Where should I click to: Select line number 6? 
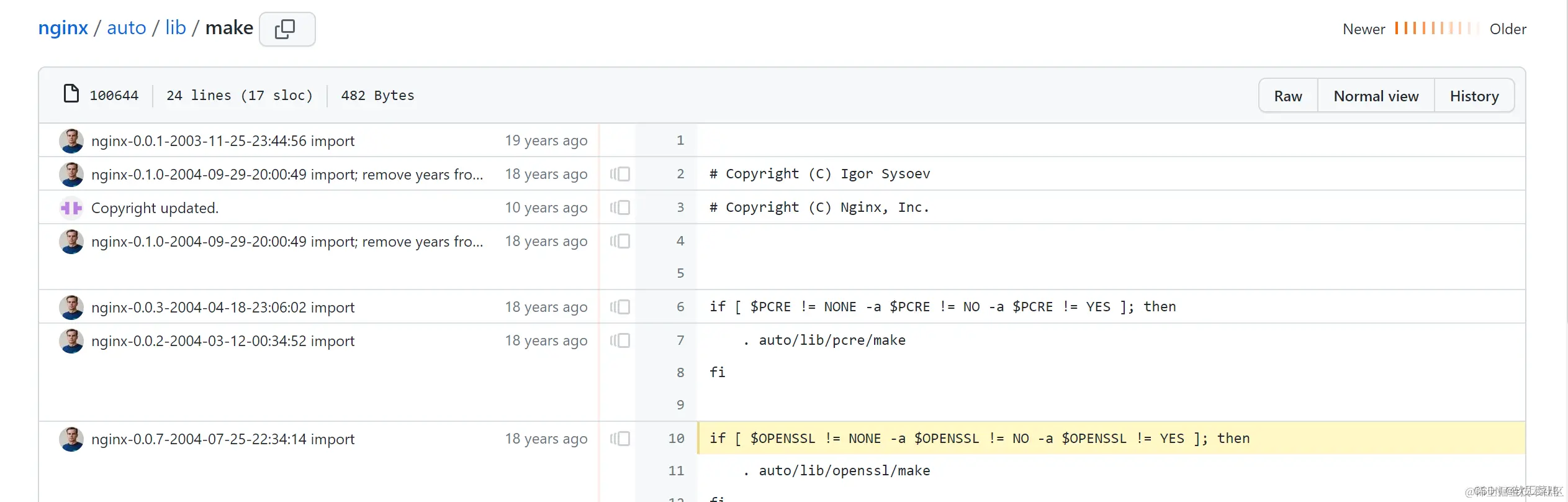coord(680,307)
